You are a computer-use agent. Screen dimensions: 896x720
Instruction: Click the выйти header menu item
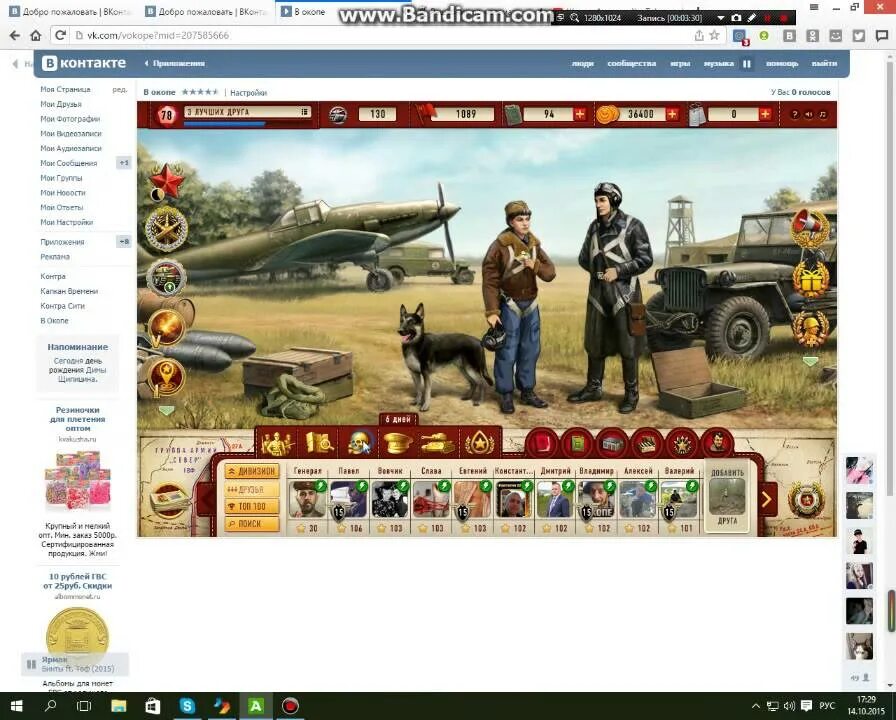click(x=824, y=63)
